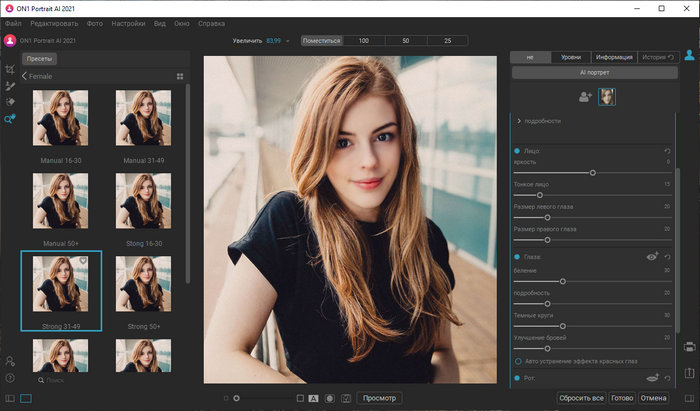Click the add face icon
The height and width of the screenshot is (411, 700).
coord(584,96)
